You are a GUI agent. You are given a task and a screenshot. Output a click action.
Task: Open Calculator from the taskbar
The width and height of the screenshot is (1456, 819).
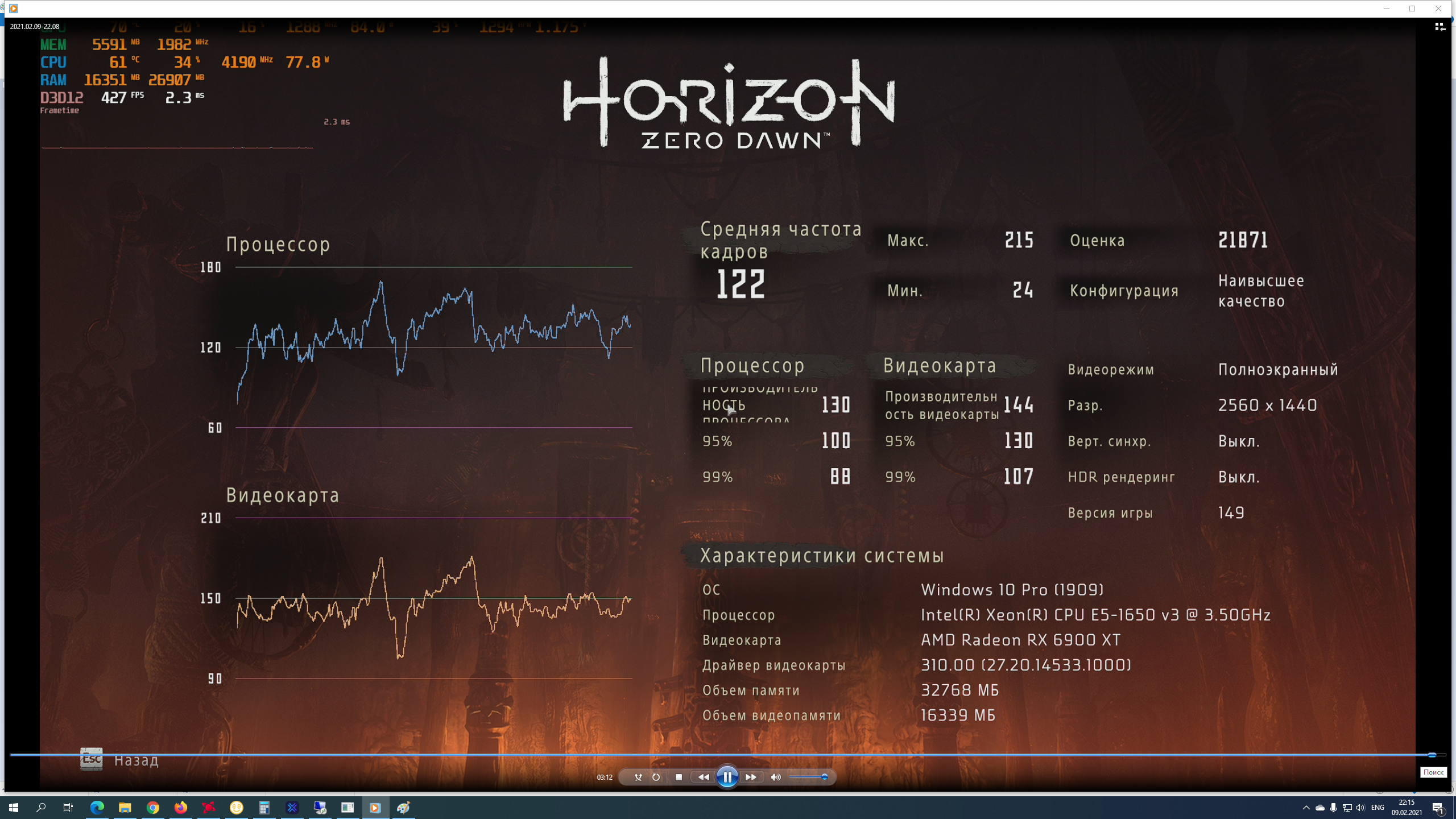tap(264, 807)
